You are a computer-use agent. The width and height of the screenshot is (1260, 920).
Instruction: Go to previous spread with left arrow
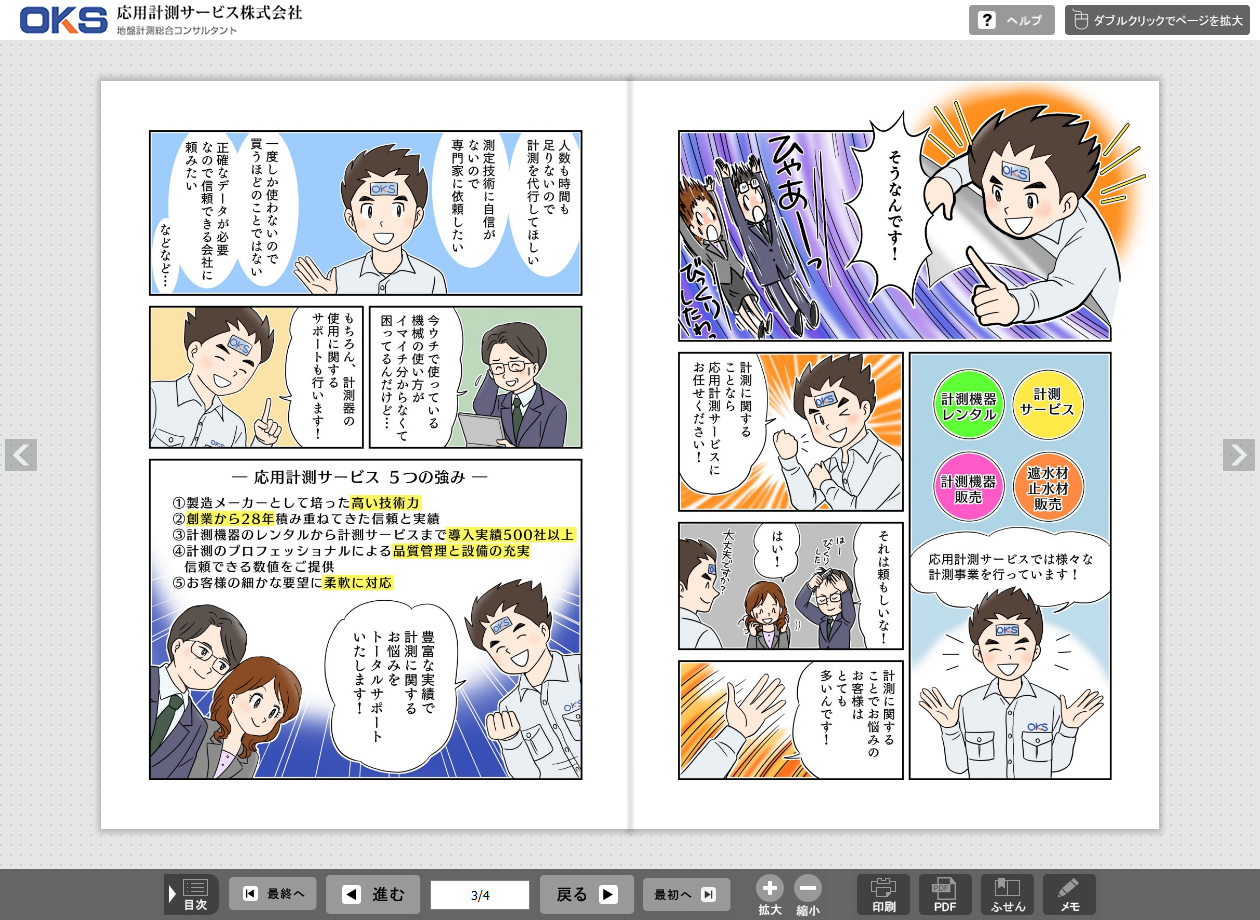(21, 455)
